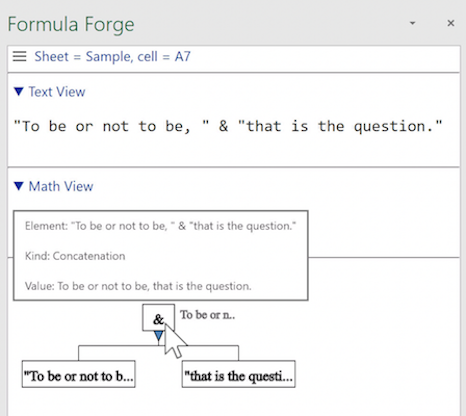The width and height of the screenshot is (466, 416).
Task: Click the "that is the question." string literal
Action: (x=340, y=126)
